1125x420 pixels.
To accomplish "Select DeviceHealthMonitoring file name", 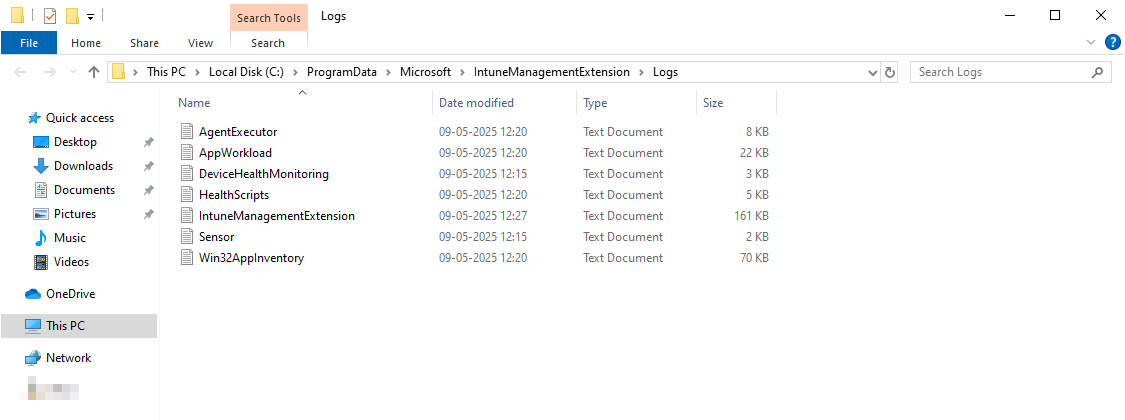I will (x=264, y=174).
